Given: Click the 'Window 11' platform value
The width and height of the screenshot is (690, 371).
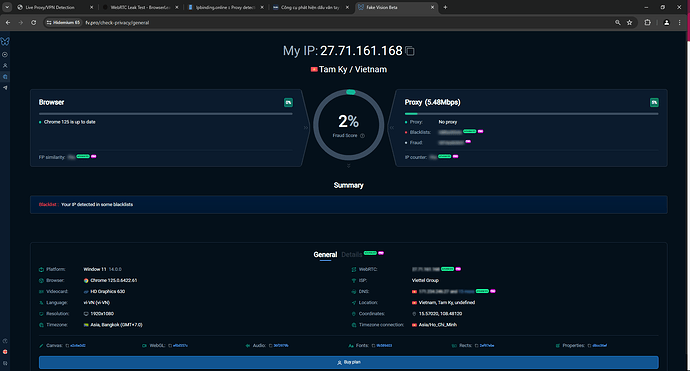Looking at the screenshot, I should pyautogui.click(x=95, y=269).
